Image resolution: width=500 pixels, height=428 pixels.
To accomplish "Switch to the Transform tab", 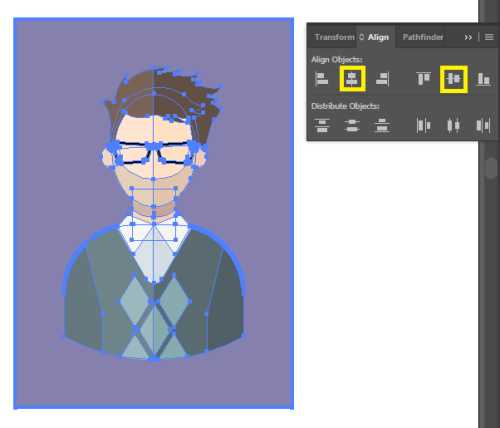I will (334, 37).
